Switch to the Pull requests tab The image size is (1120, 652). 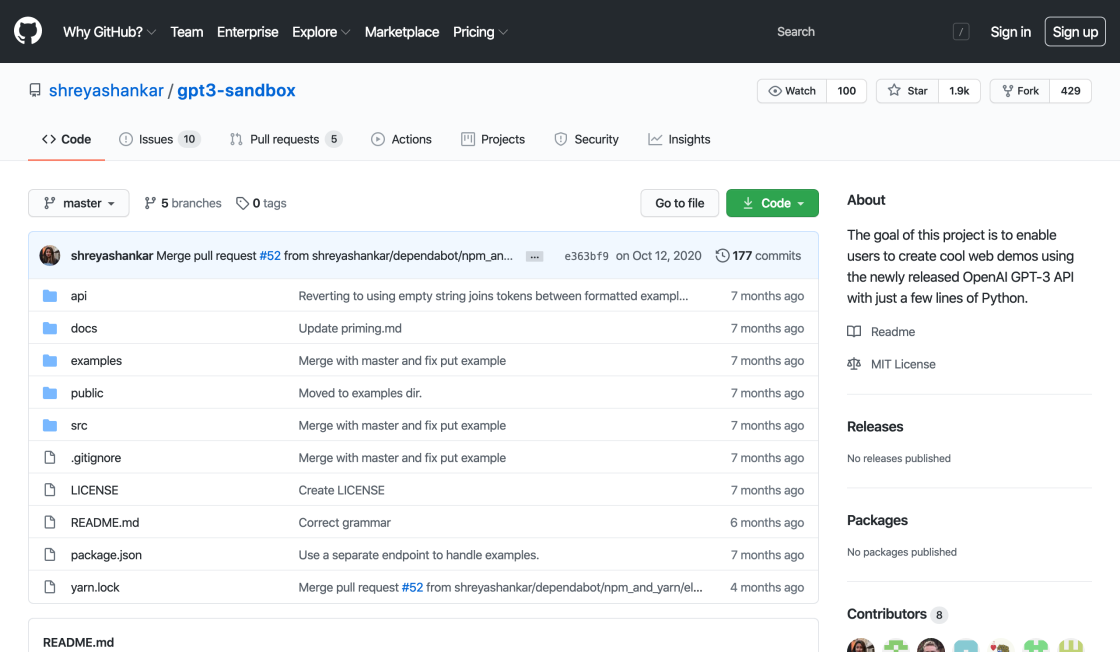[x=286, y=139]
